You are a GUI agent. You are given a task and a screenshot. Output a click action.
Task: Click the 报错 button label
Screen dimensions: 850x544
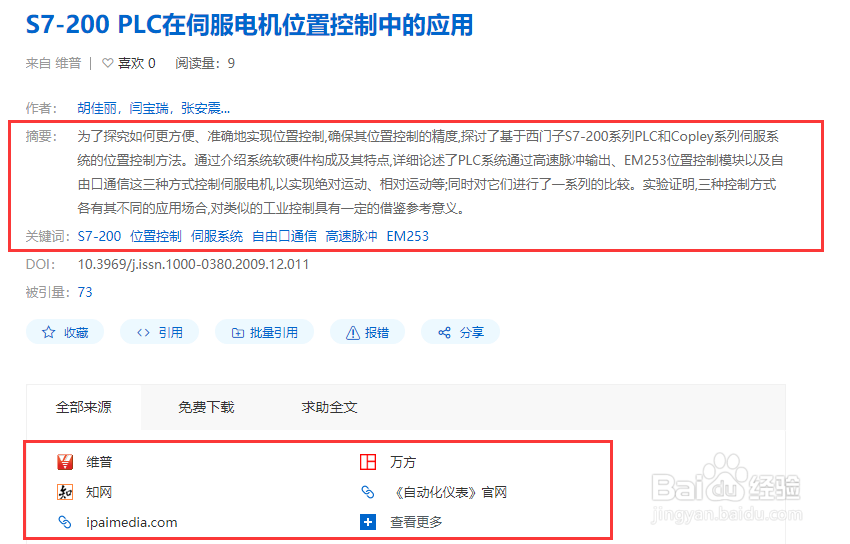(x=377, y=332)
